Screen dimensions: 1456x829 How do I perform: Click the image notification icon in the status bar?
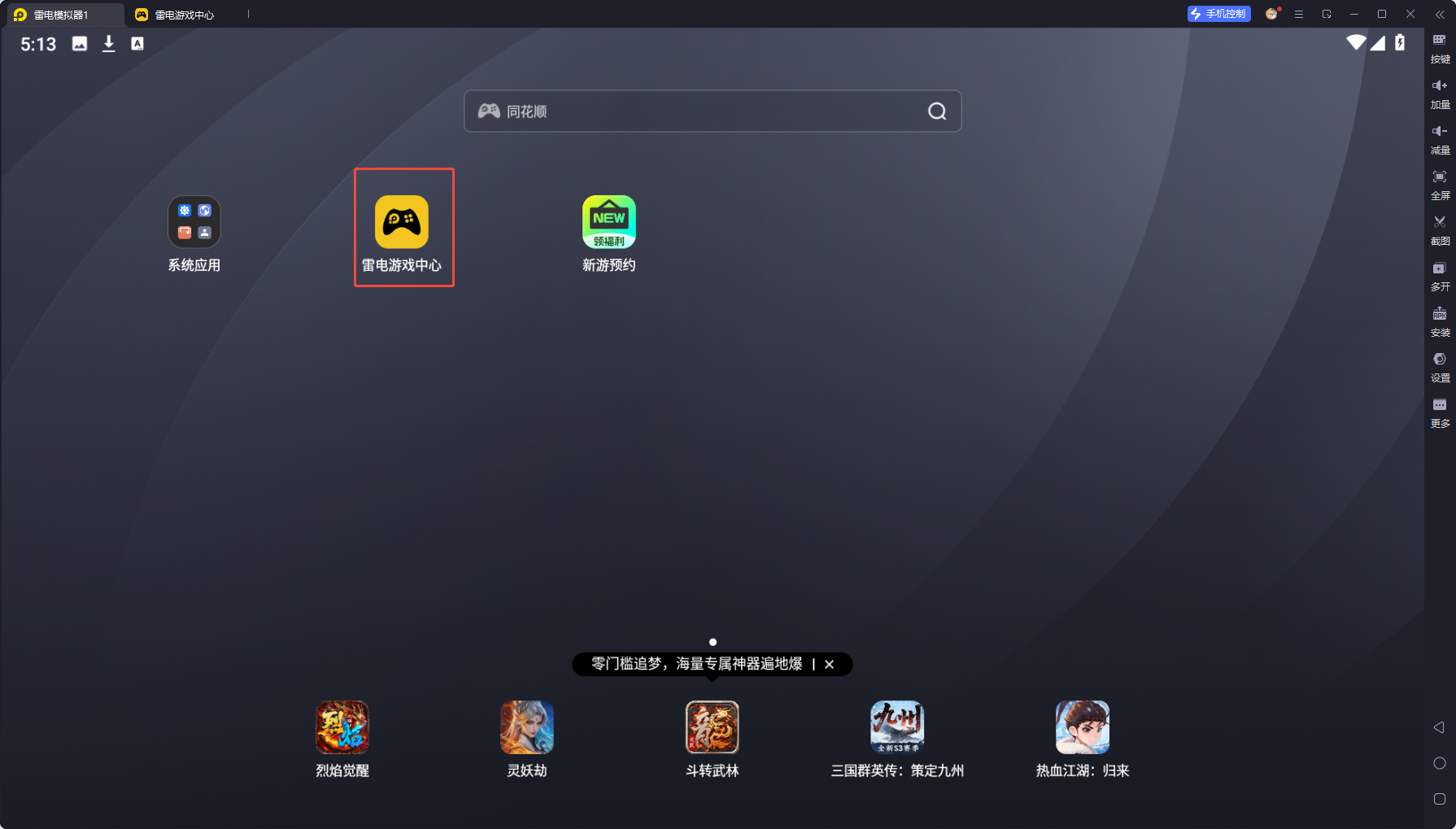pos(80,44)
